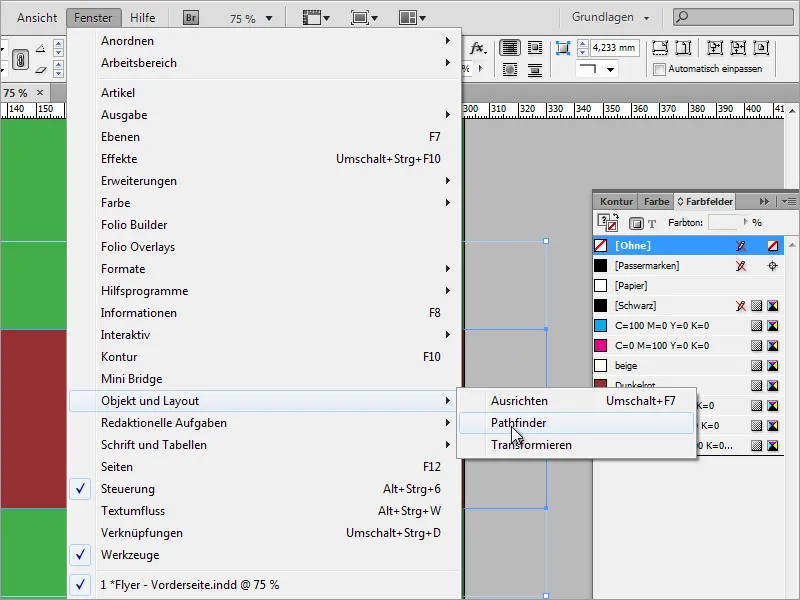
Task: Expand the Formate submenu
Action: pos(264,269)
